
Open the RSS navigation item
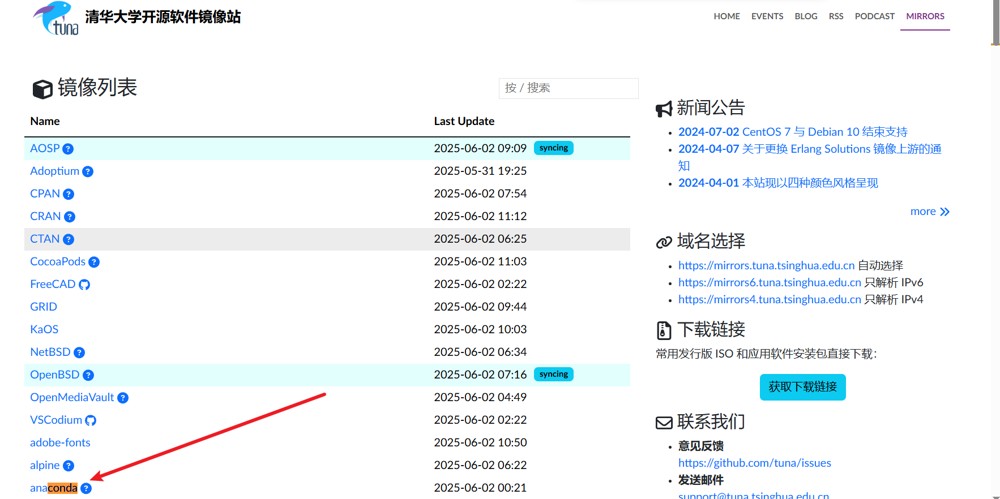click(836, 17)
